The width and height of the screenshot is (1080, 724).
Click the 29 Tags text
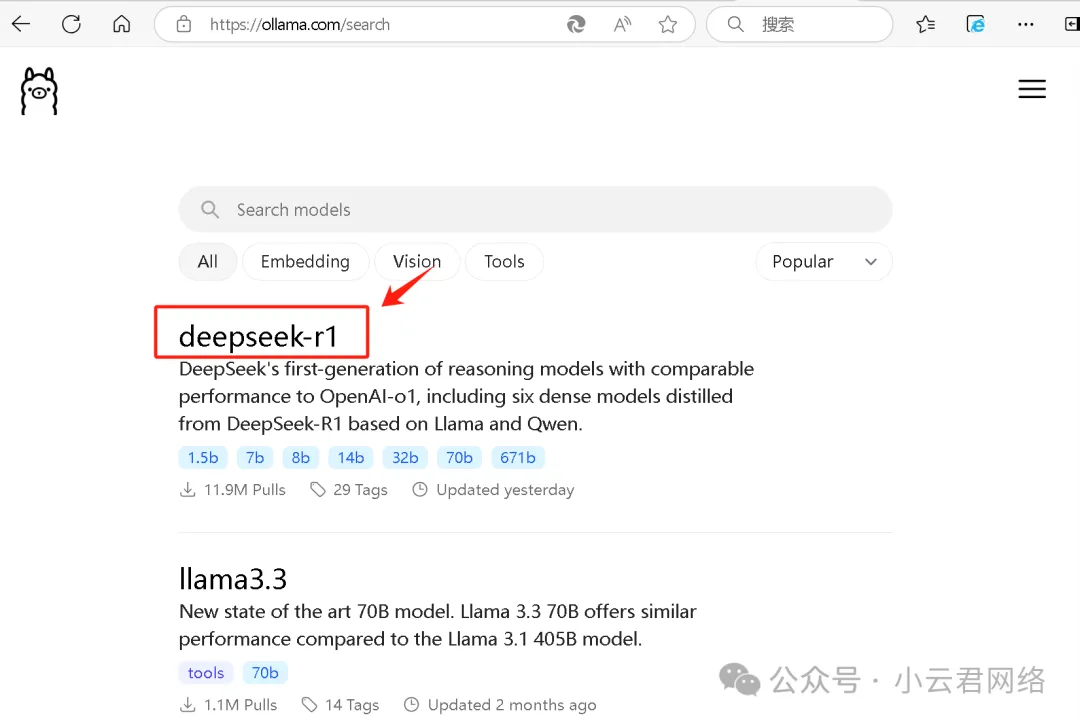[360, 490]
